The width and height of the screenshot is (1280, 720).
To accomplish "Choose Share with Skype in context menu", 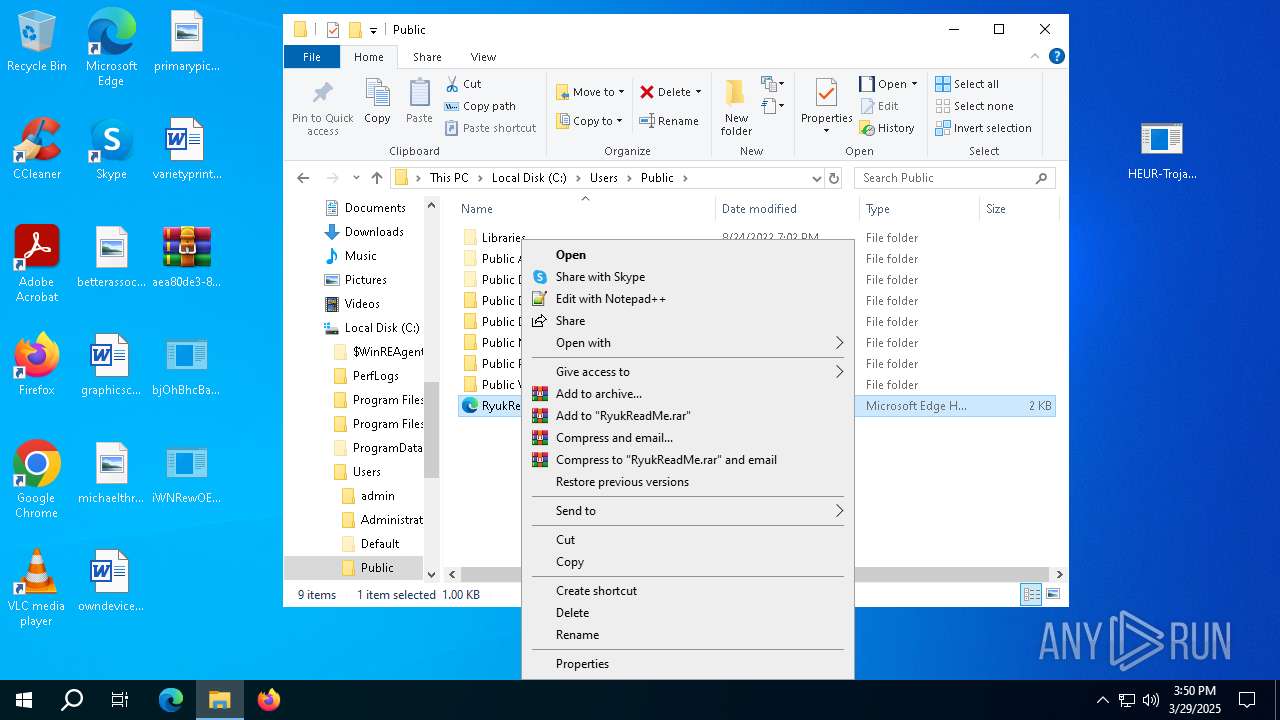I will pyautogui.click(x=688, y=277).
